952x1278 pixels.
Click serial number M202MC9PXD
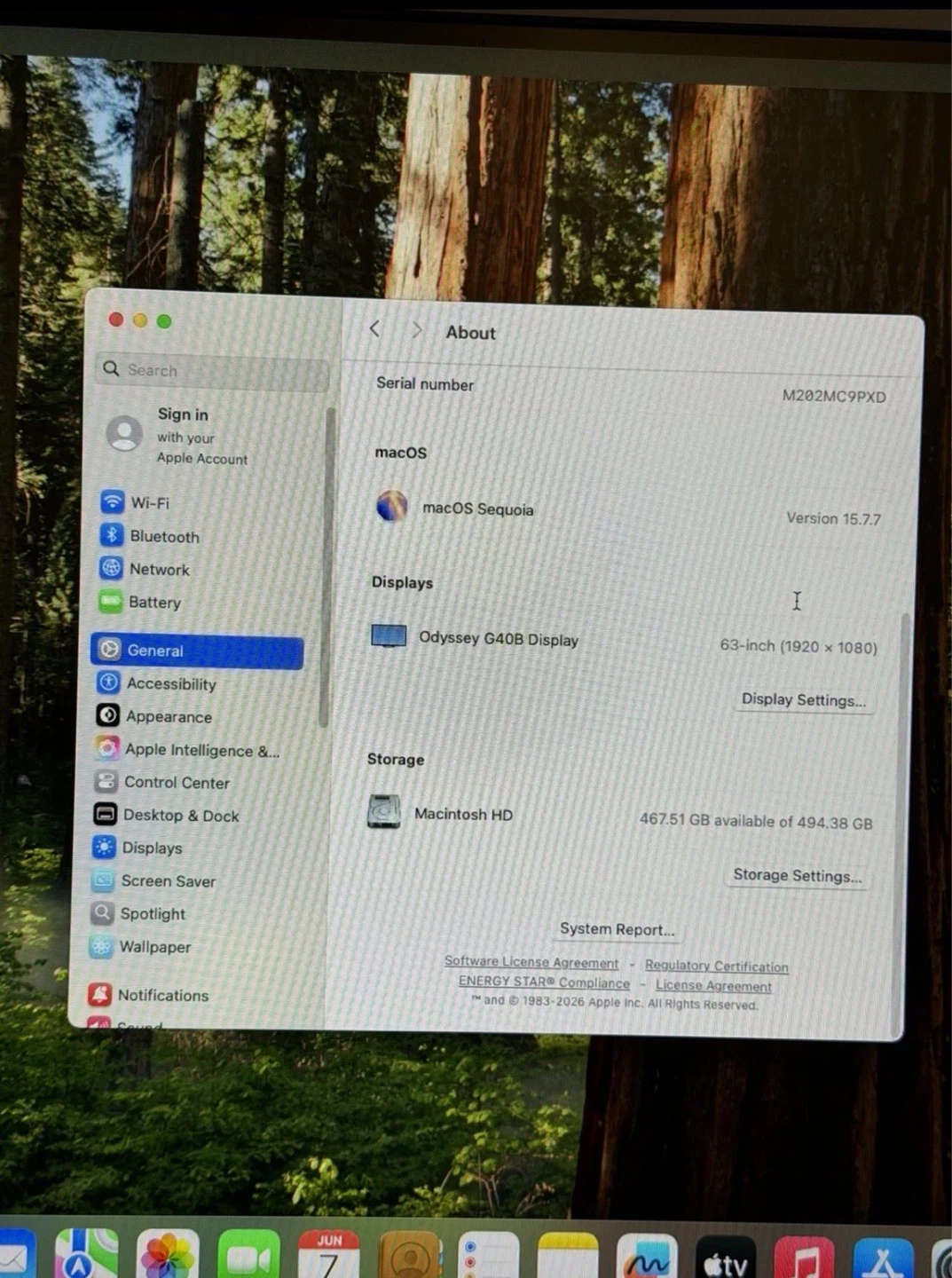(x=833, y=396)
